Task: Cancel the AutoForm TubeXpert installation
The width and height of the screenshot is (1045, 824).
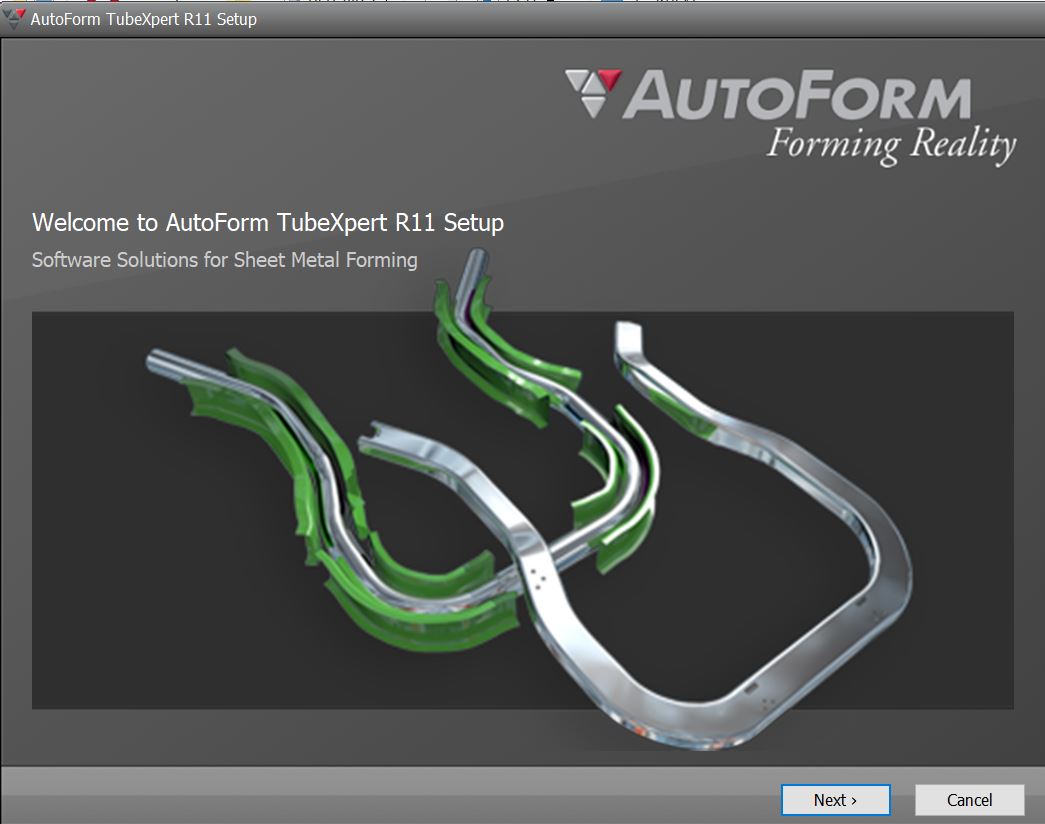Action: coord(969,799)
